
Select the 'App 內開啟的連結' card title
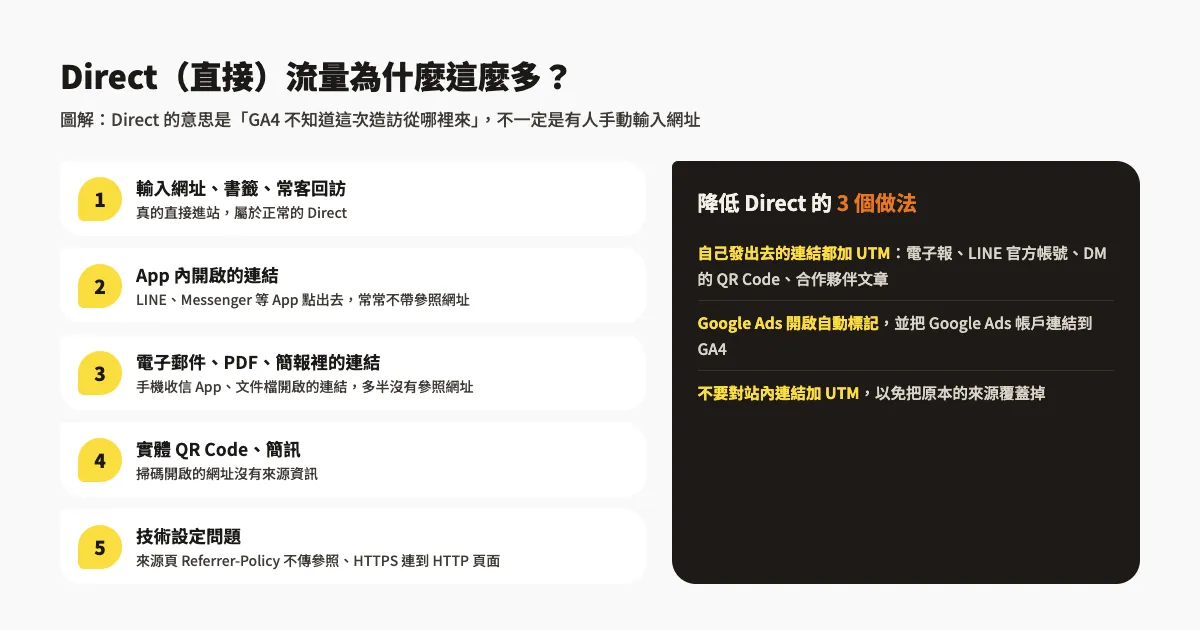[207, 275]
